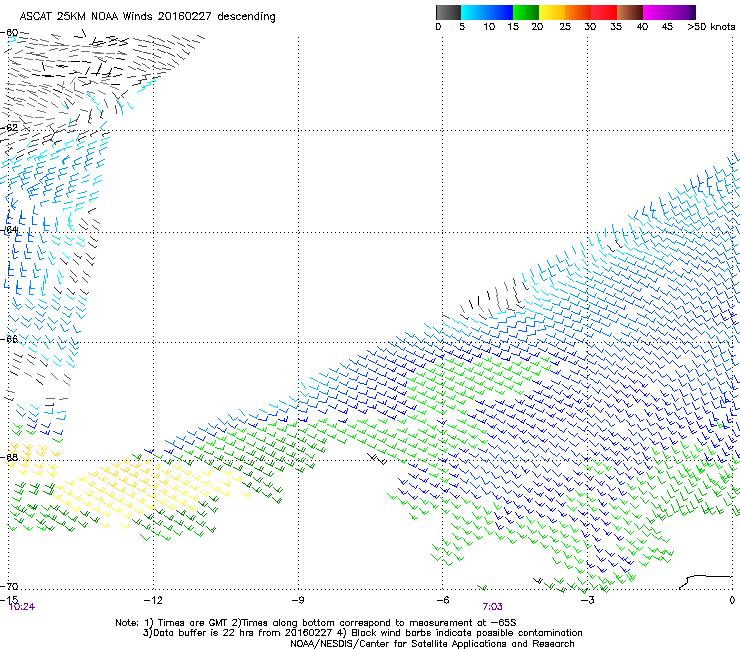
Task: Click the orange 25-30 knots legend swatch
Action: click(x=578, y=12)
